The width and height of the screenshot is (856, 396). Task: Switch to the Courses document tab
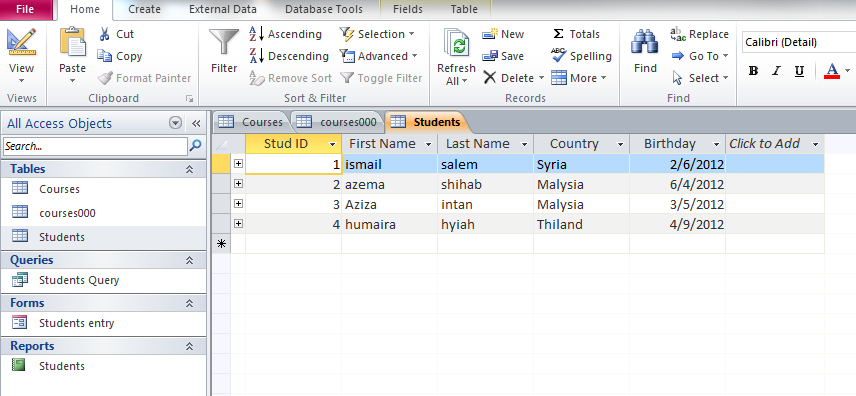(x=252, y=122)
